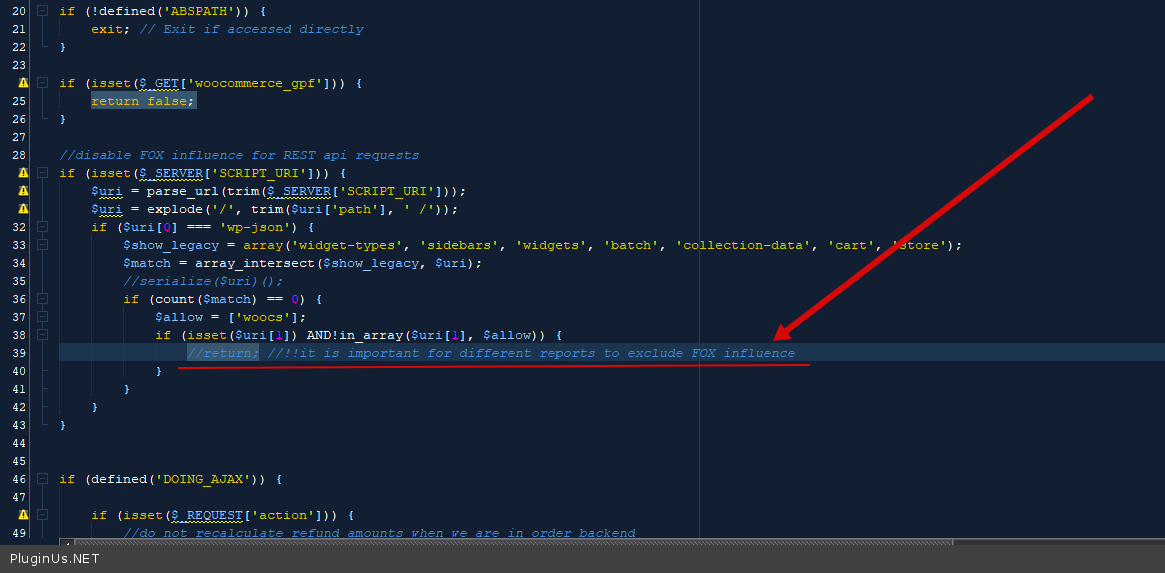This screenshot has height=573, width=1165.
Task: Click line number 28 in the gutter
Action: [19, 155]
